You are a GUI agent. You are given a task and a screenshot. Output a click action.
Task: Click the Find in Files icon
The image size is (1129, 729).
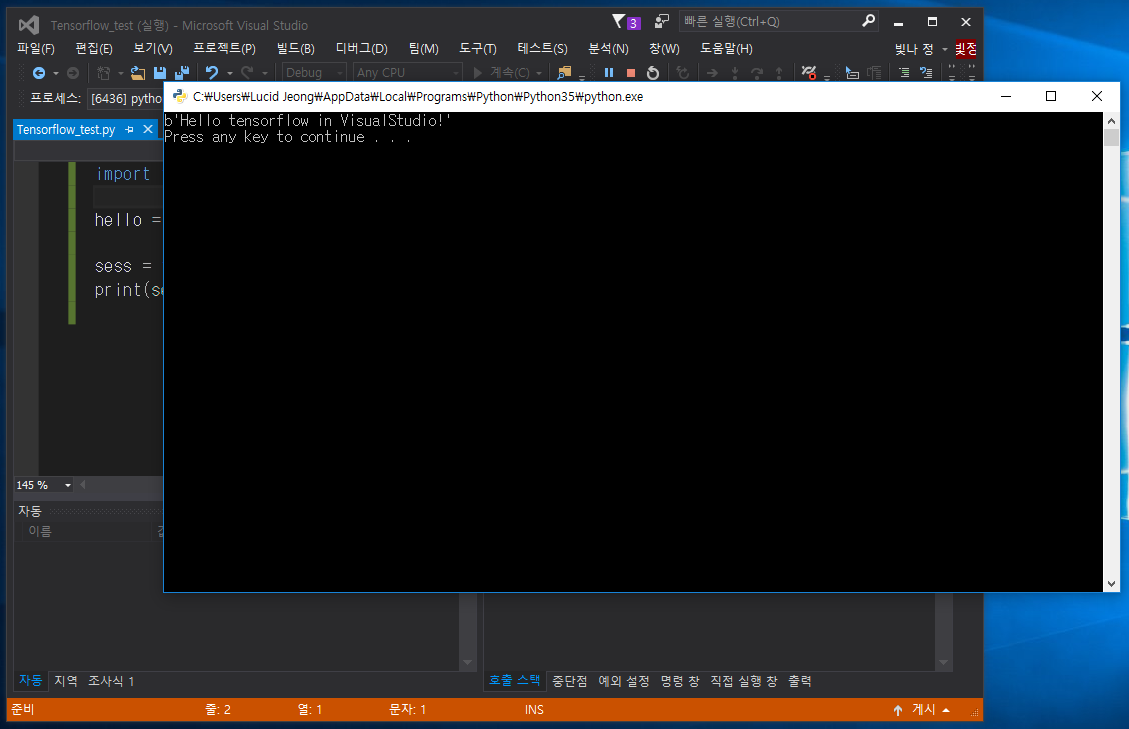click(564, 73)
